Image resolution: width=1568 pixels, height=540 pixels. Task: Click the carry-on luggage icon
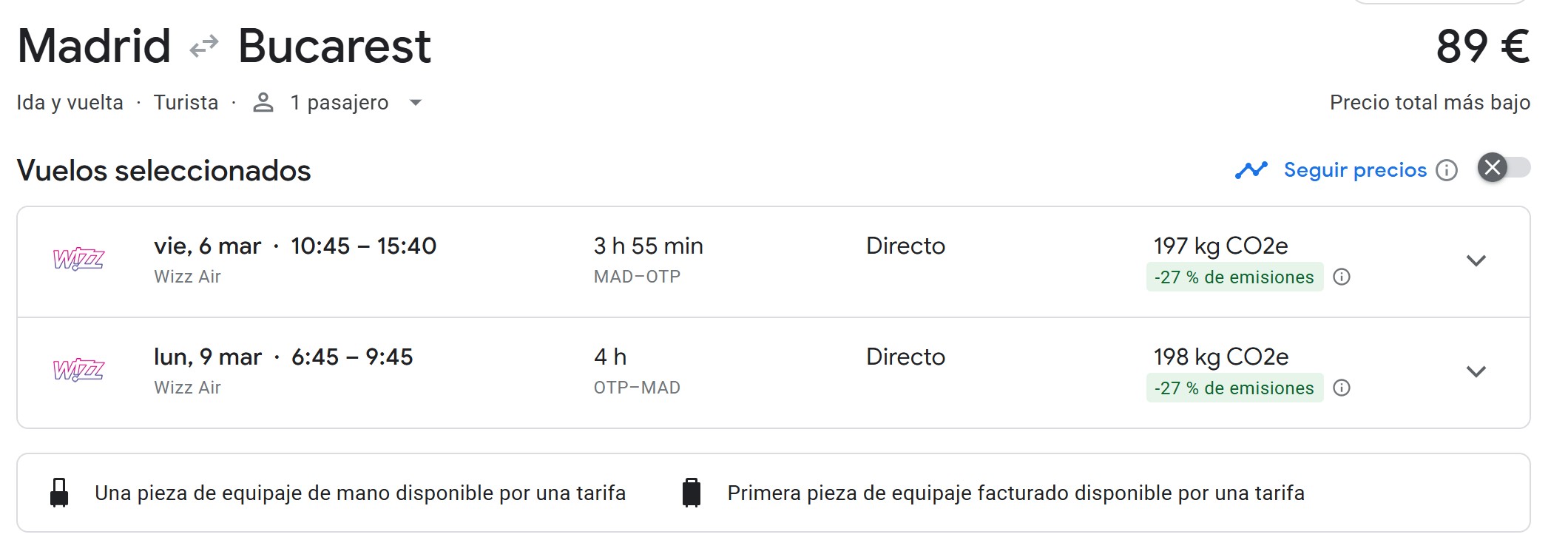(x=59, y=493)
